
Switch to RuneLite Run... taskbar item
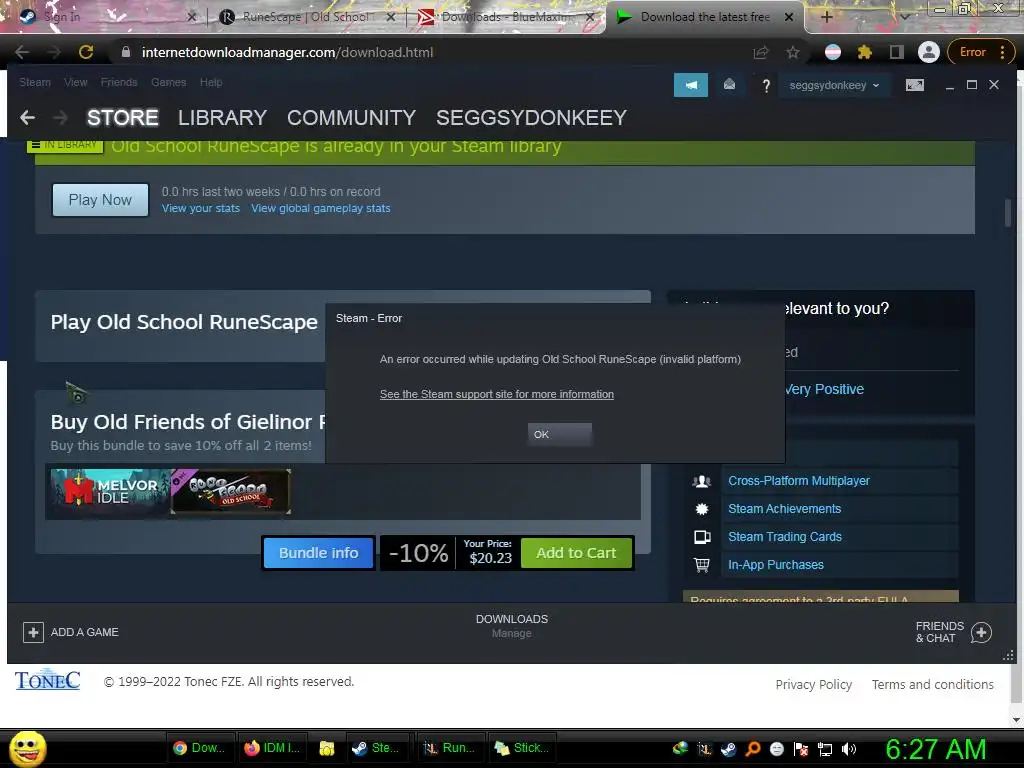point(449,748)
